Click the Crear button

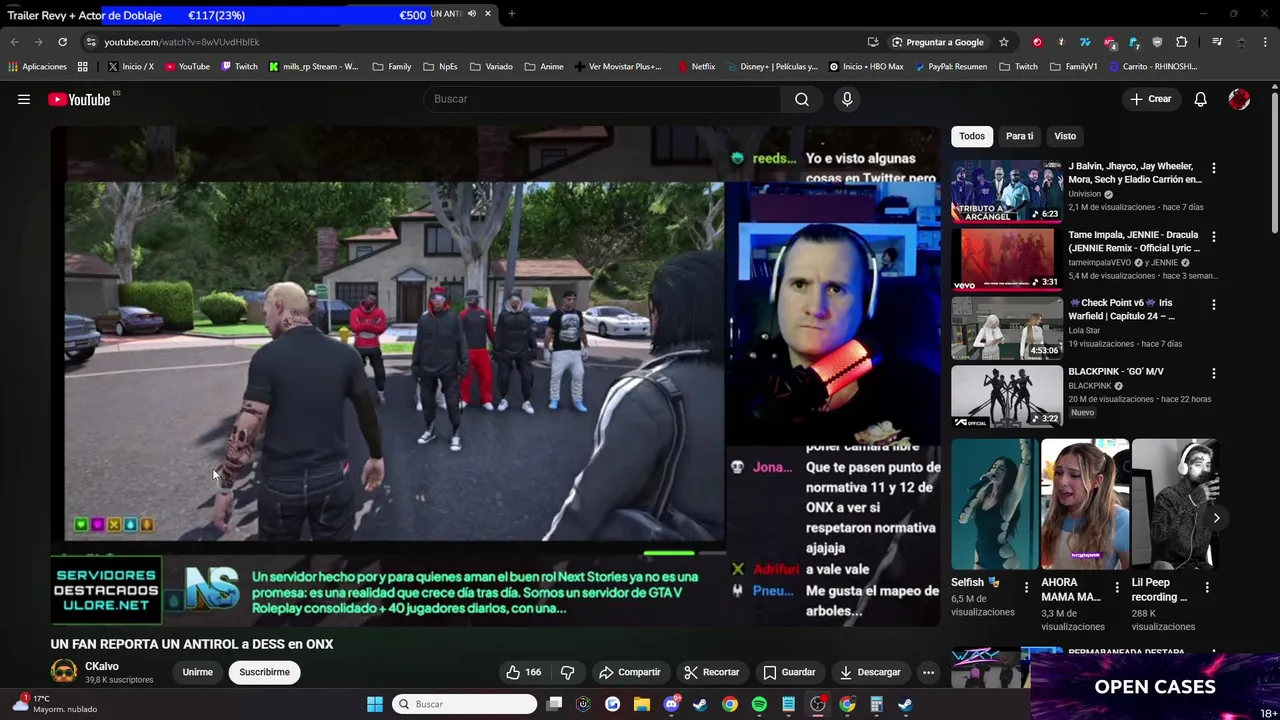point(1150,99)
